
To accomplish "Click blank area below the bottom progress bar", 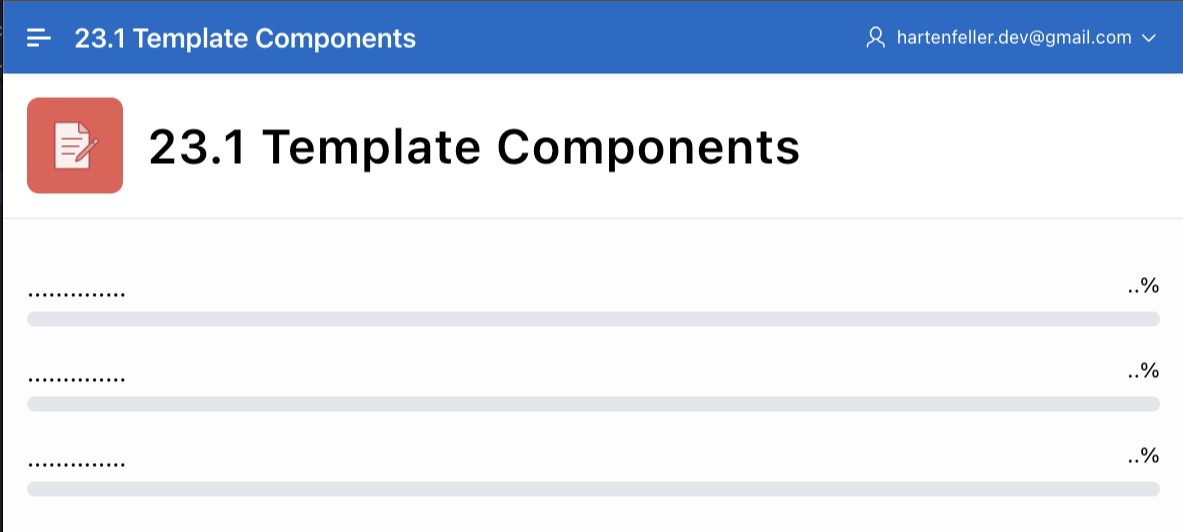I will [593, 516].
